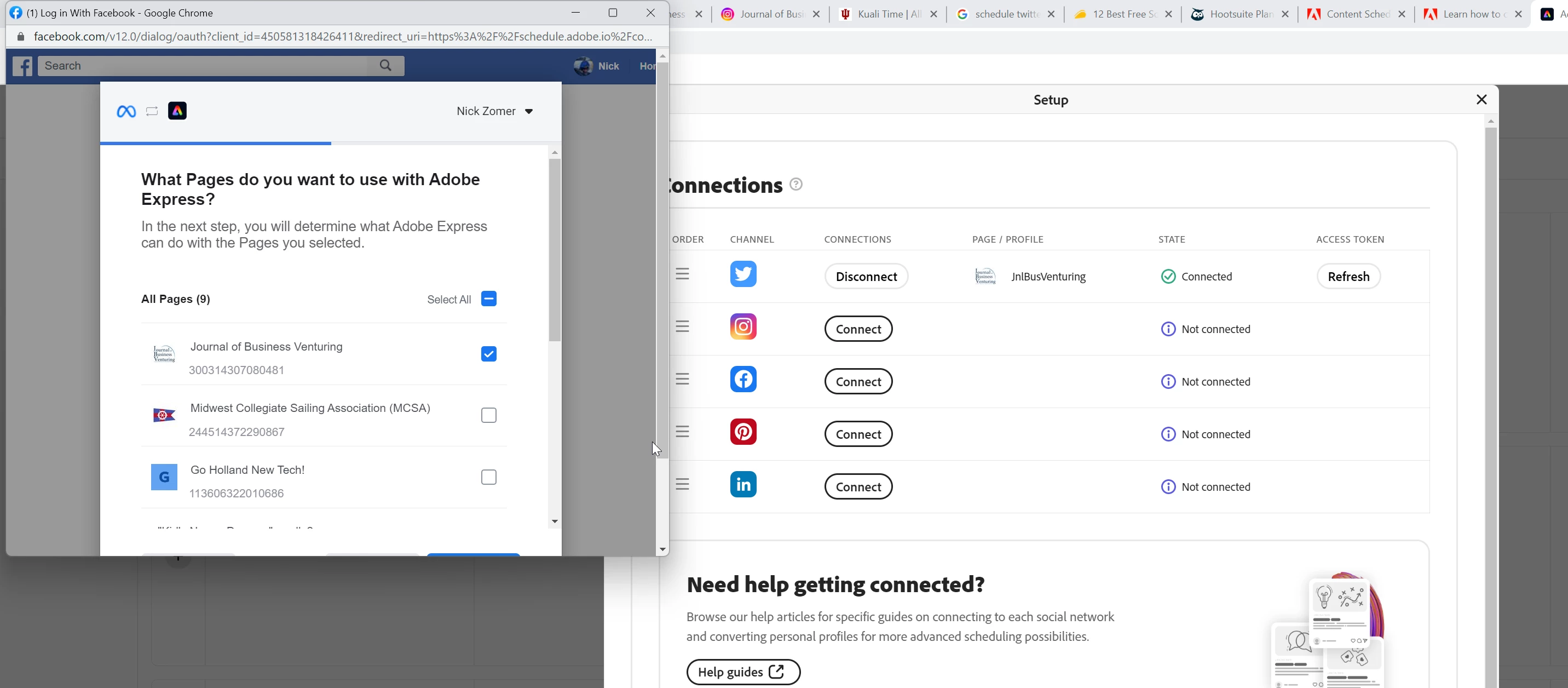Click the Facebook logo in header
Viewport: 1568px width, 688px height.
click(x=22, y=66)
